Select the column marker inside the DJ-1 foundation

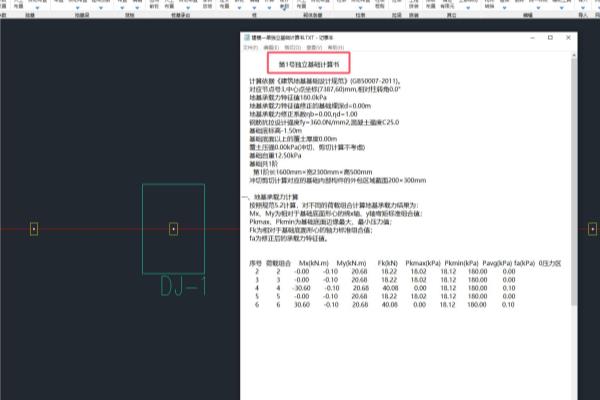173,229
